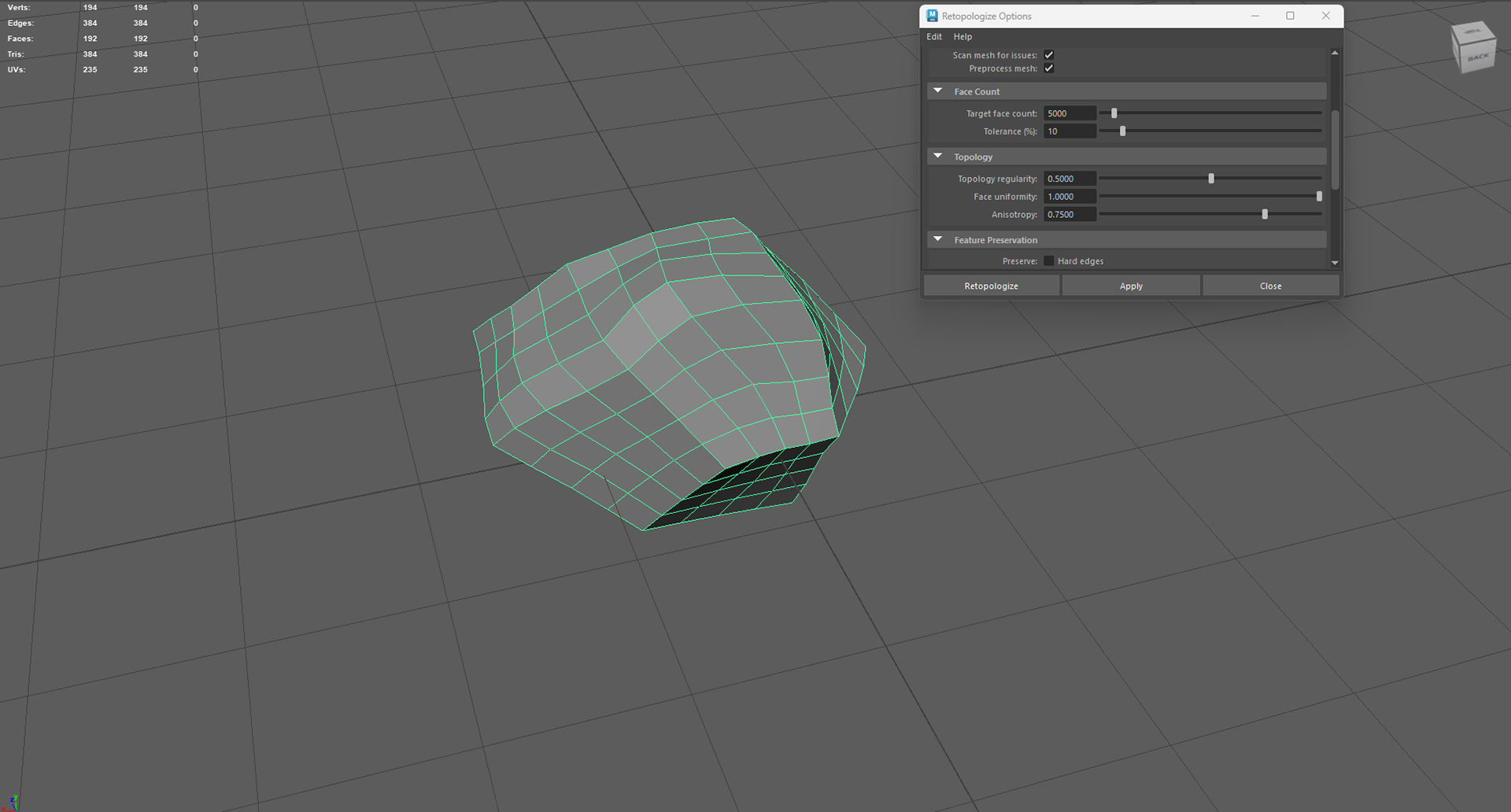
Task: Click the Apply button
Action: pos(1131,286)
